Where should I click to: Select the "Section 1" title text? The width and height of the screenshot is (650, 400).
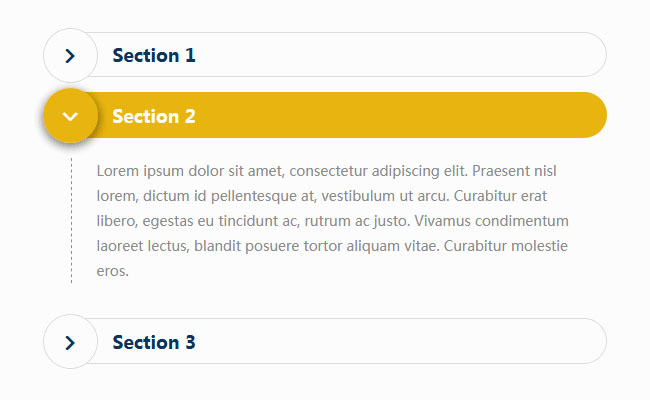(154, 55)
